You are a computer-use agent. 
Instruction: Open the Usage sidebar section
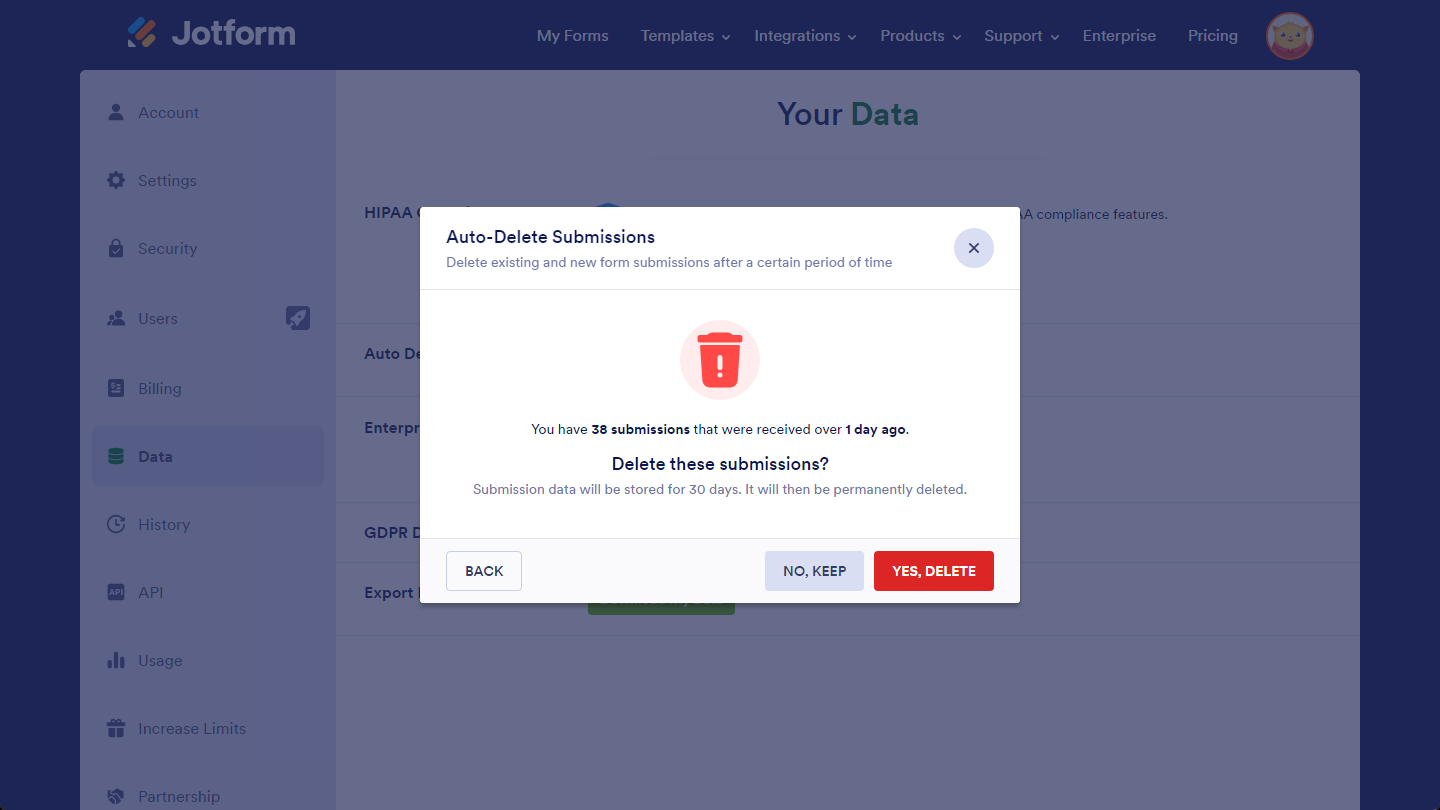(208, 660)
